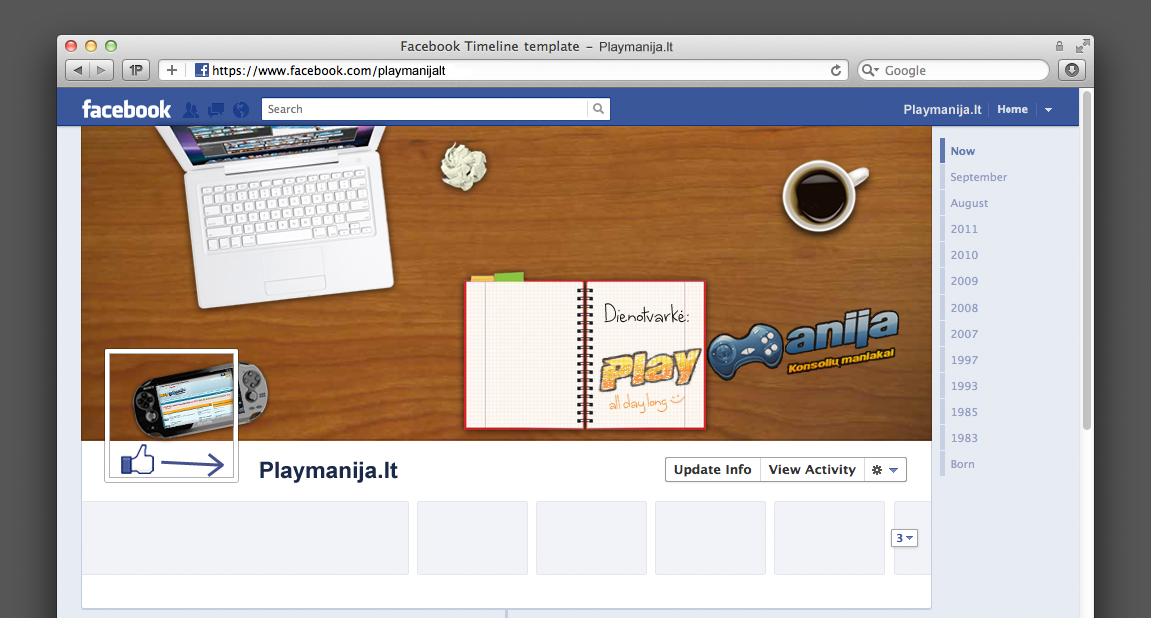Open the gear settings menu on the page
1151x618 pixels.
[x=885, y=470]
